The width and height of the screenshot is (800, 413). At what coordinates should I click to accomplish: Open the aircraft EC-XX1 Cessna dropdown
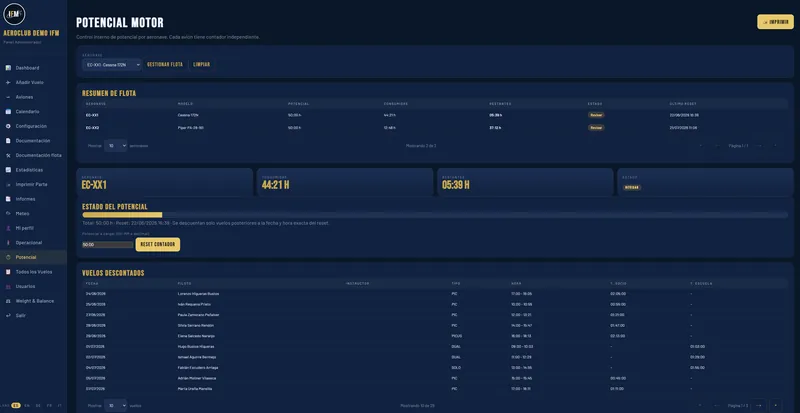pos(112,65)
